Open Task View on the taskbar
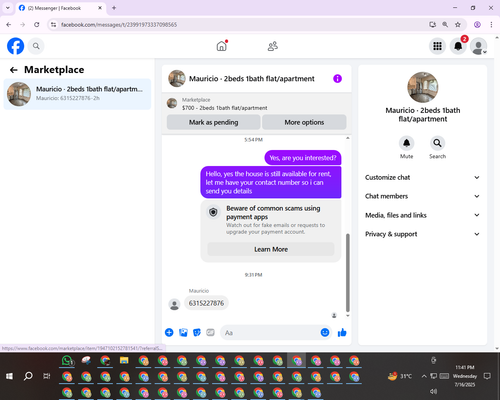This screenshot has height=400, width=500. pyautogui.click(x=47, y=376)
